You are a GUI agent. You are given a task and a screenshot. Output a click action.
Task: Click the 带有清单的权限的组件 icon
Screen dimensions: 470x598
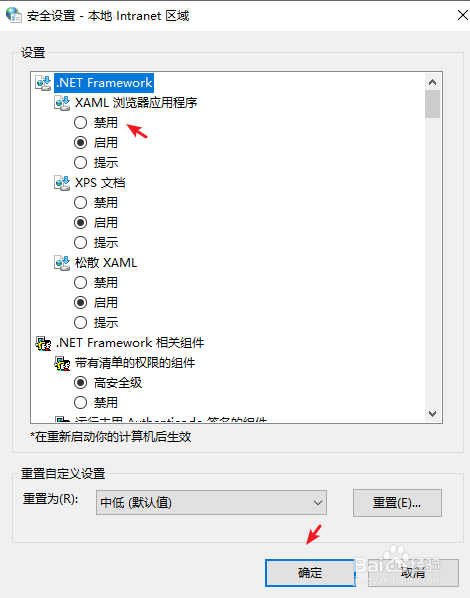coord(62,363)
